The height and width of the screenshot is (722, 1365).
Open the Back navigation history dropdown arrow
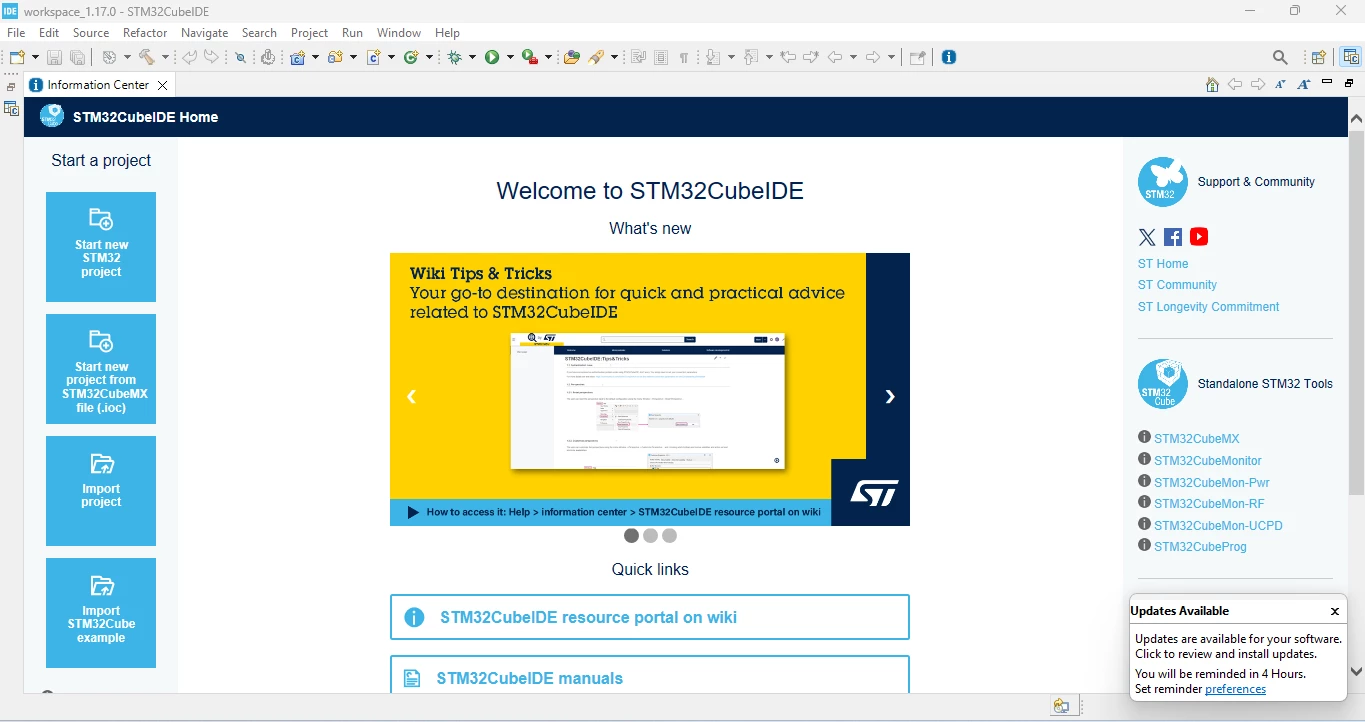click(x=853, y=58)
